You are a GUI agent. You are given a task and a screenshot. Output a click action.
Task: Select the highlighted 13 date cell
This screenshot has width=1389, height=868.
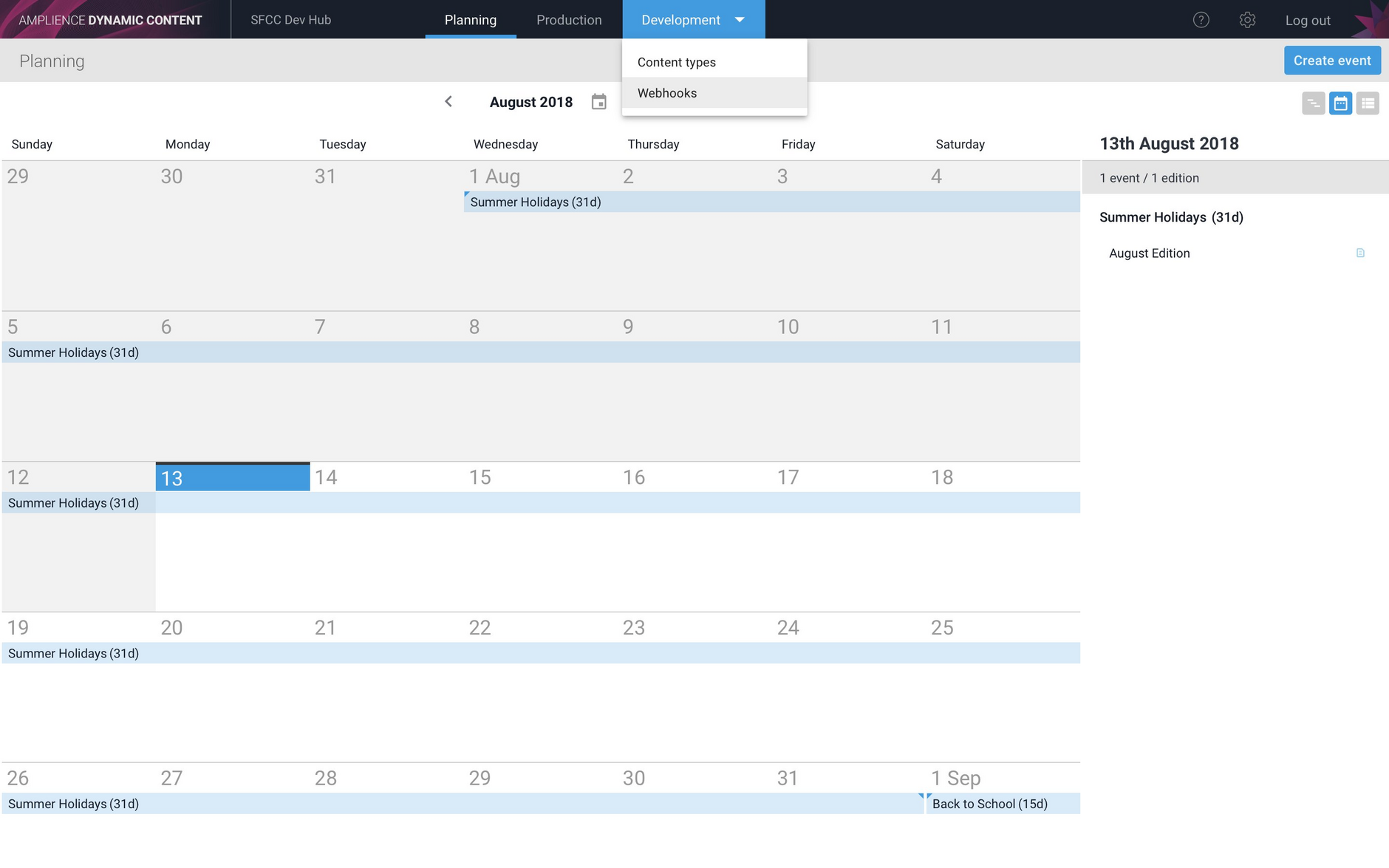pos(232,478)
